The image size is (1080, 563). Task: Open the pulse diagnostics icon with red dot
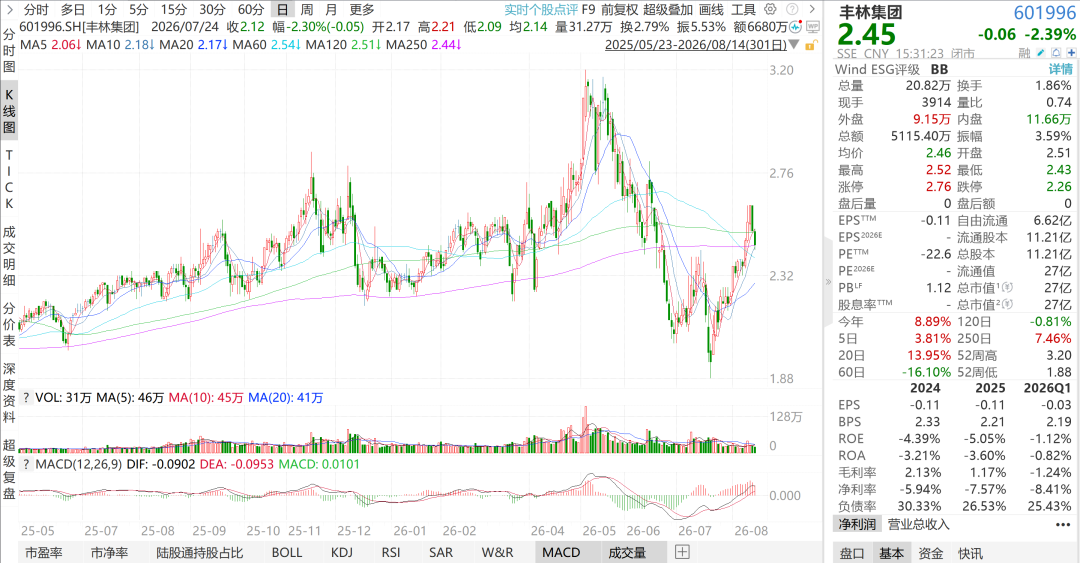(x=796, y=27)
